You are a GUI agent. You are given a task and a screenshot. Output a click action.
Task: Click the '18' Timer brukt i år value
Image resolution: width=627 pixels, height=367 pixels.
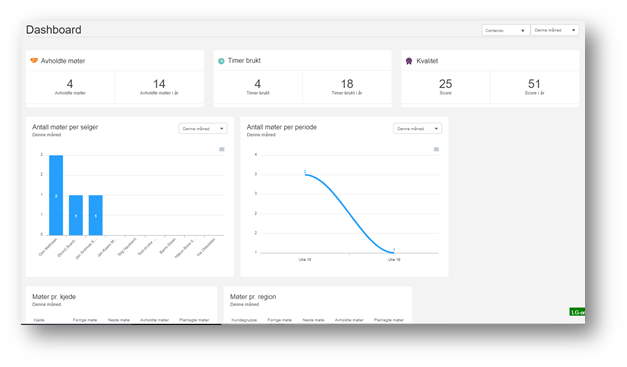[347, 84]
